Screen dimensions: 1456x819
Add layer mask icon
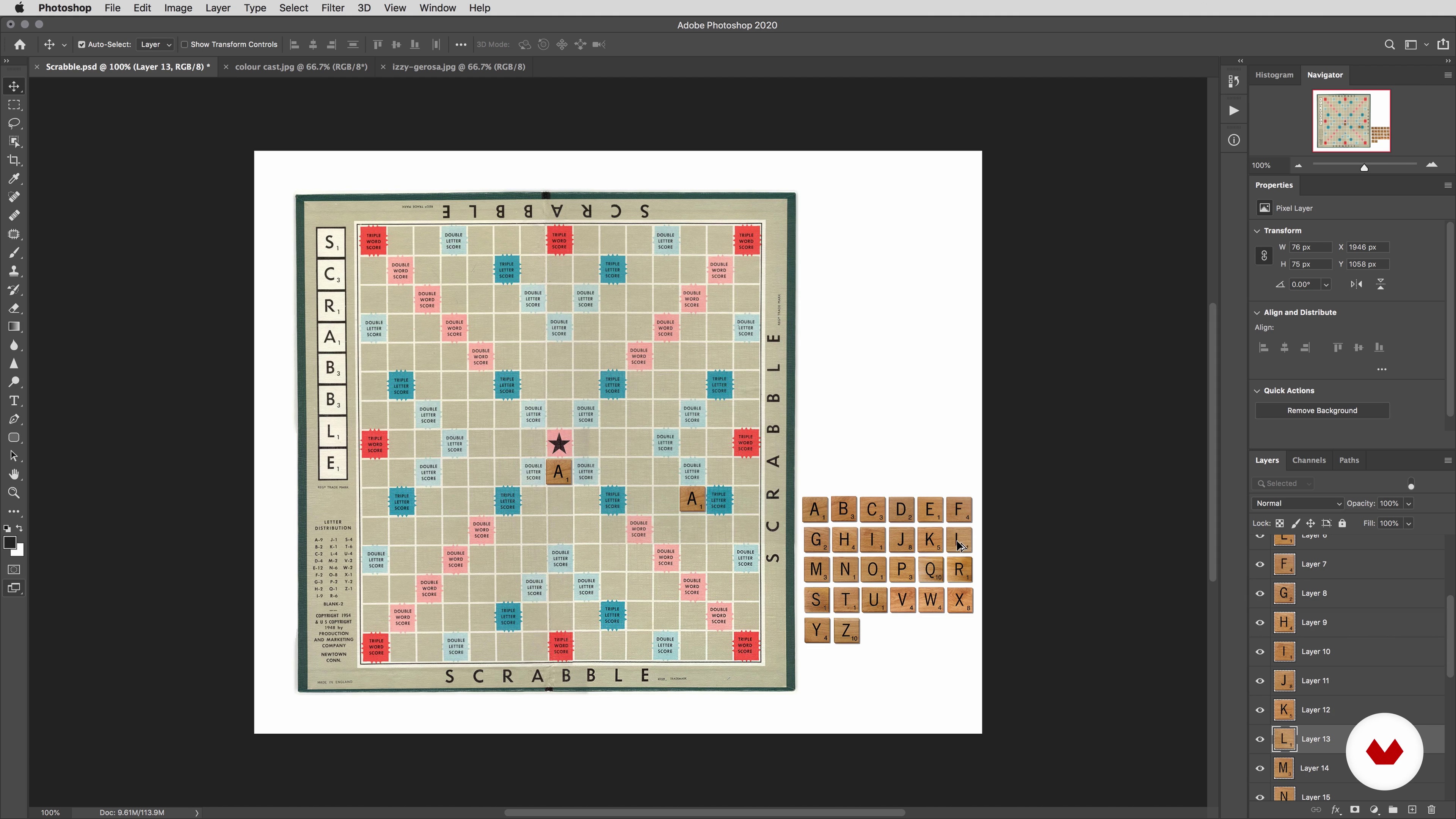coord(1355,810)
